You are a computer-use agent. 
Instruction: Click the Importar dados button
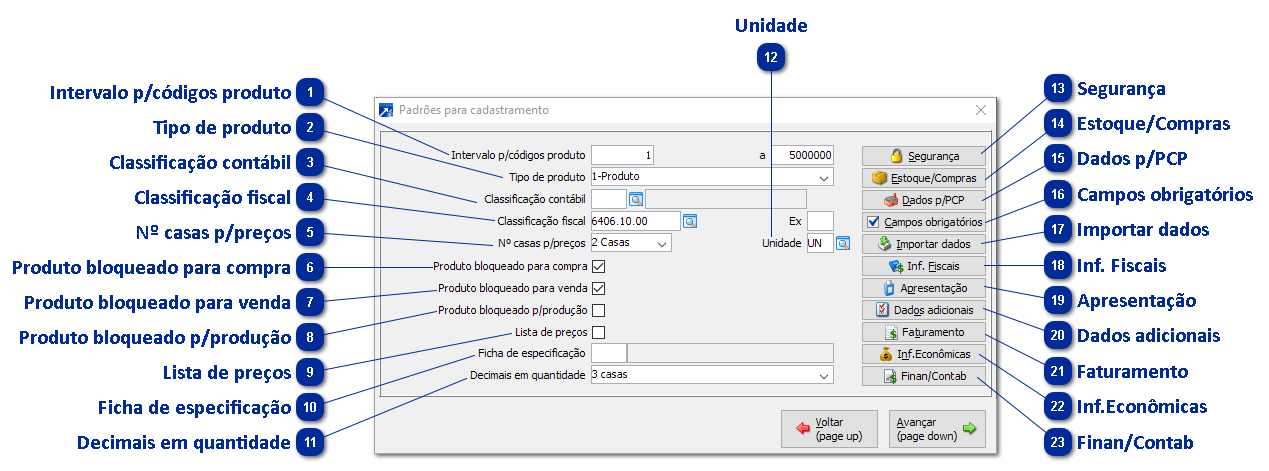(924, 244)
